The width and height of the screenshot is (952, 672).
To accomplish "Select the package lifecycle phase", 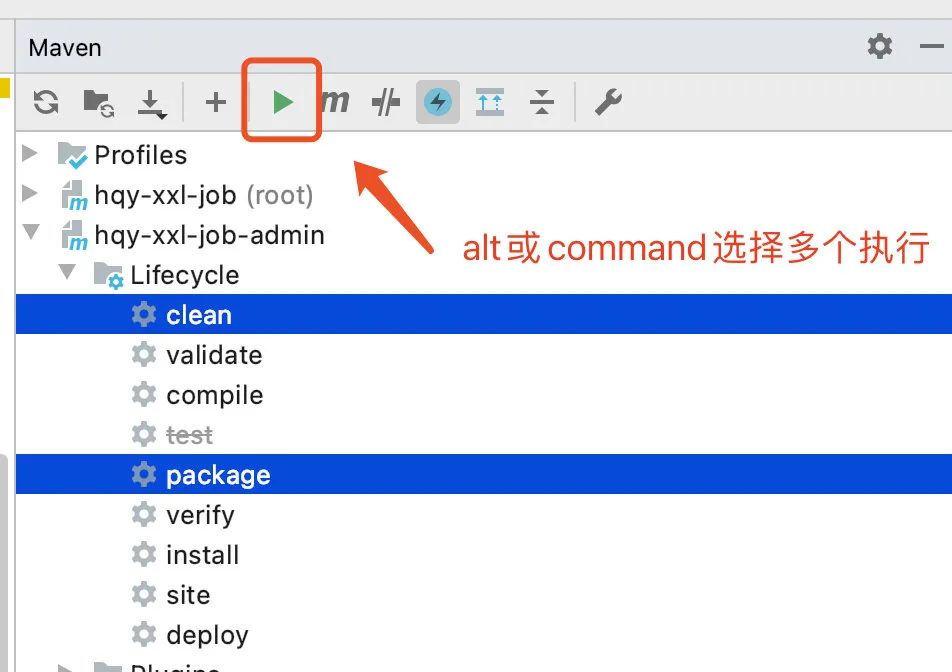I will pos(483,474).
